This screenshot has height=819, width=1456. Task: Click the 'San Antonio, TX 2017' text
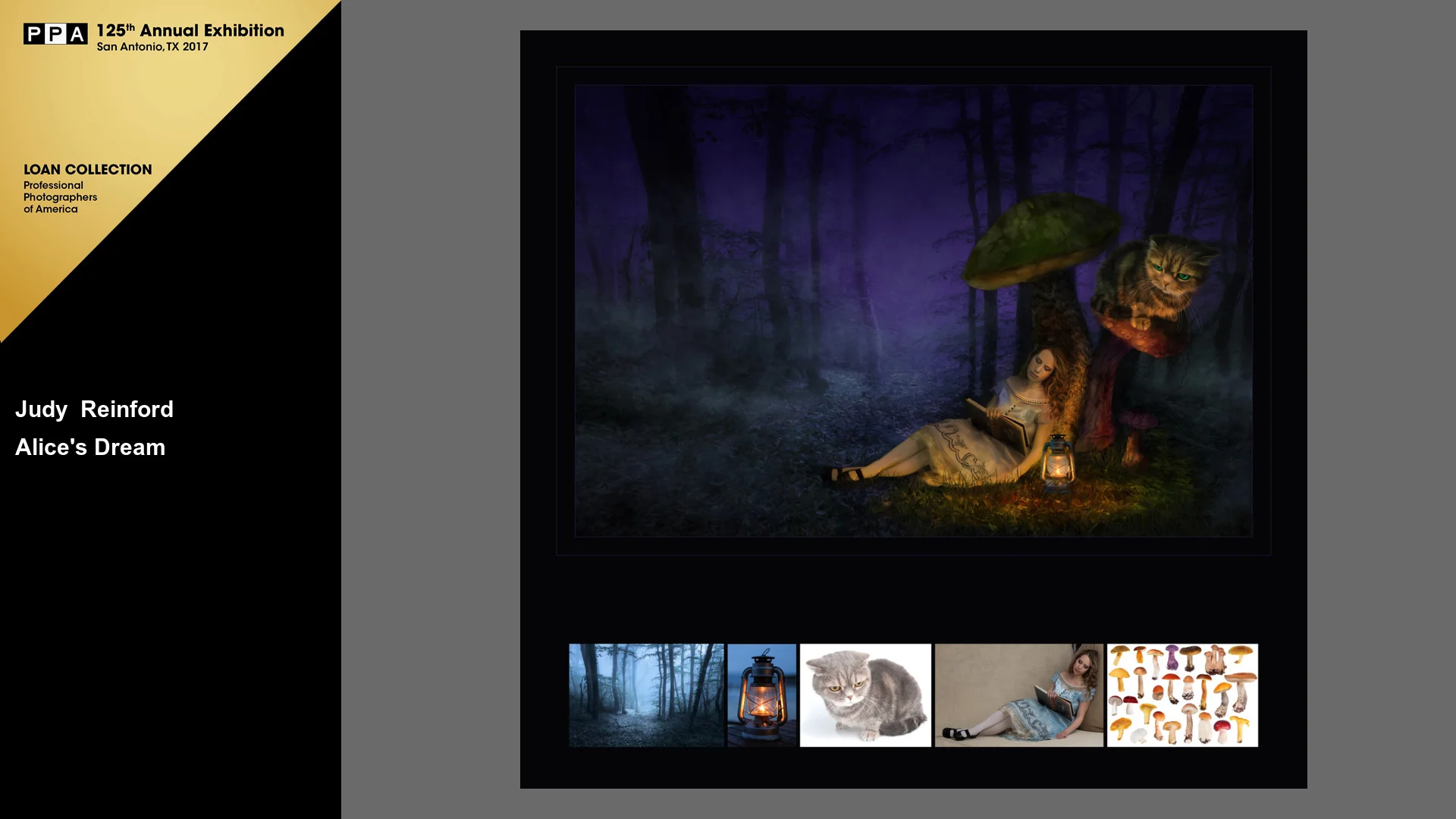click(152, 47)
